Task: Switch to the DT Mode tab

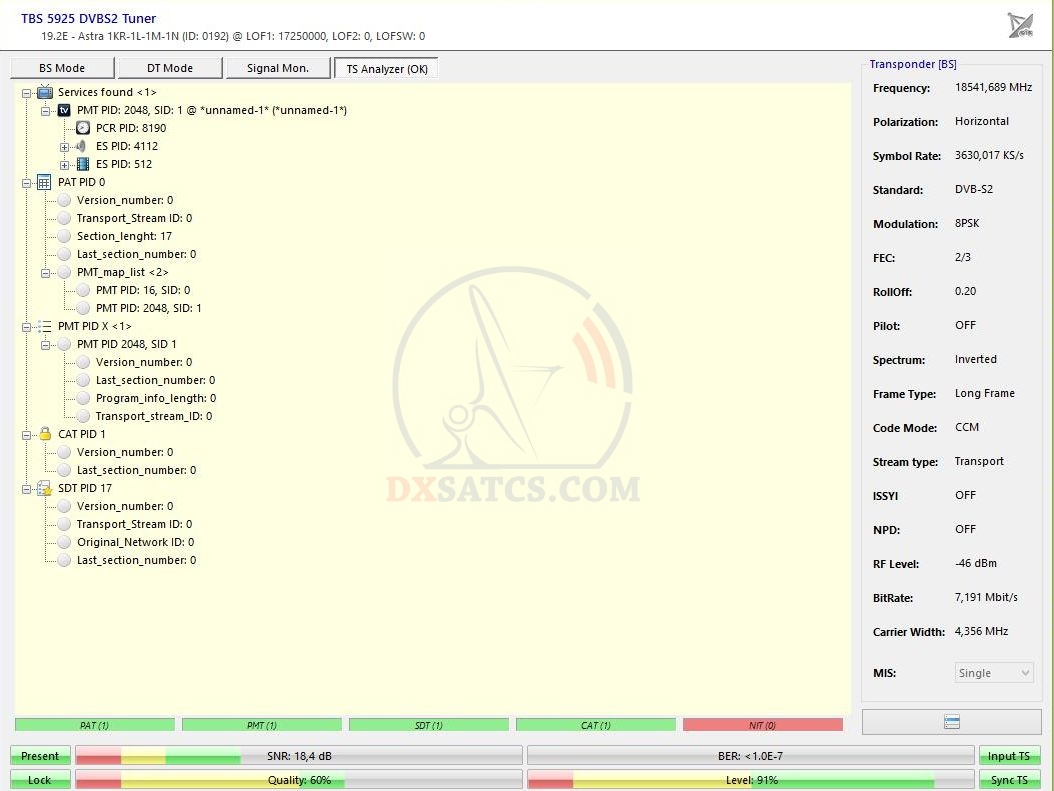Action: tap(170, 68)
